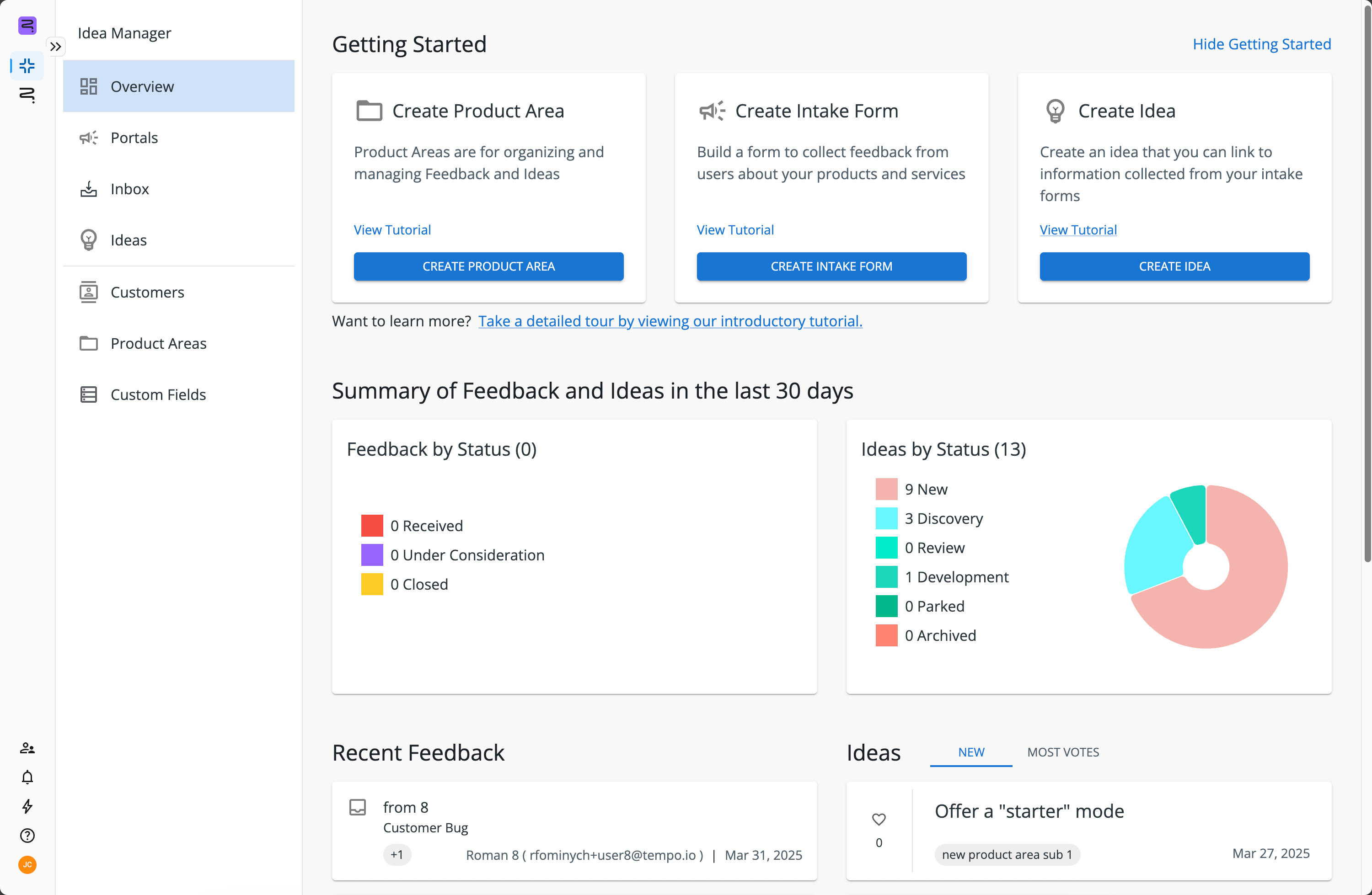Click Hide Getting Started

(1262, 44)
